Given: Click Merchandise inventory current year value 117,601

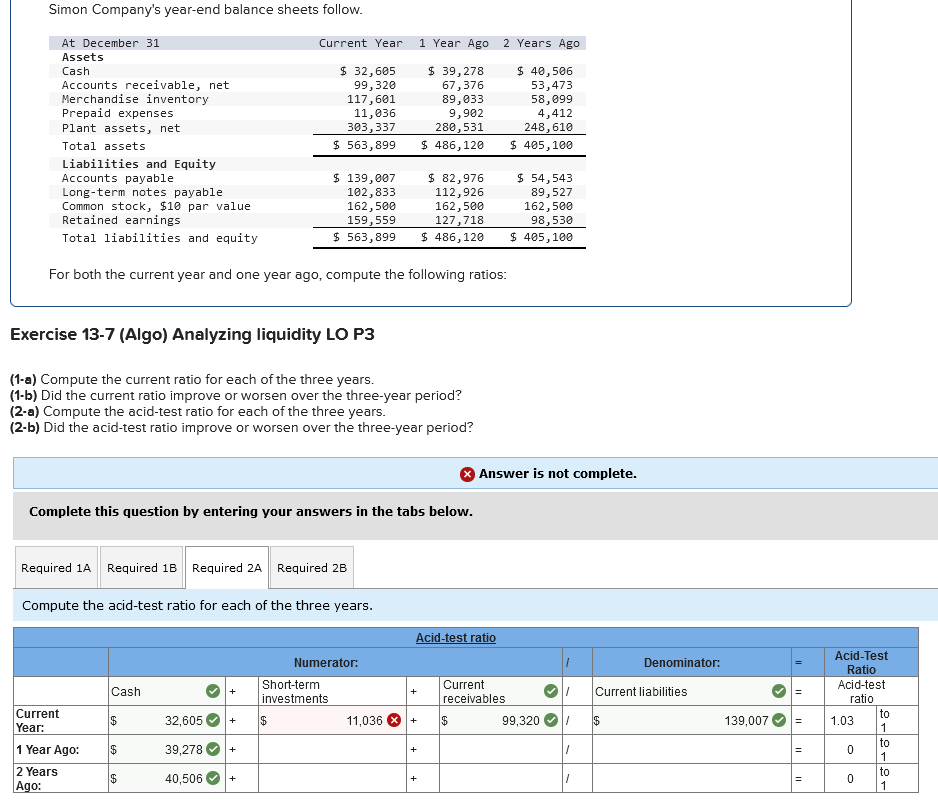Looking at the screenshot, I should point(371,99).
